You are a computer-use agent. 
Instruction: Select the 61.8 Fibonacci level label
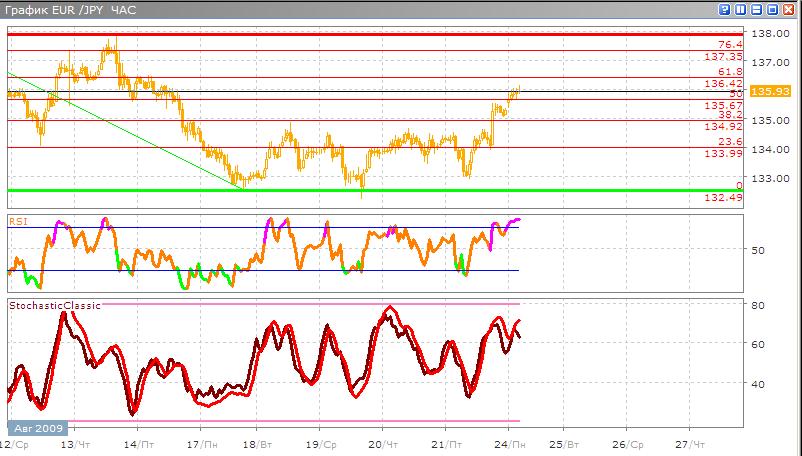point(731,72)
